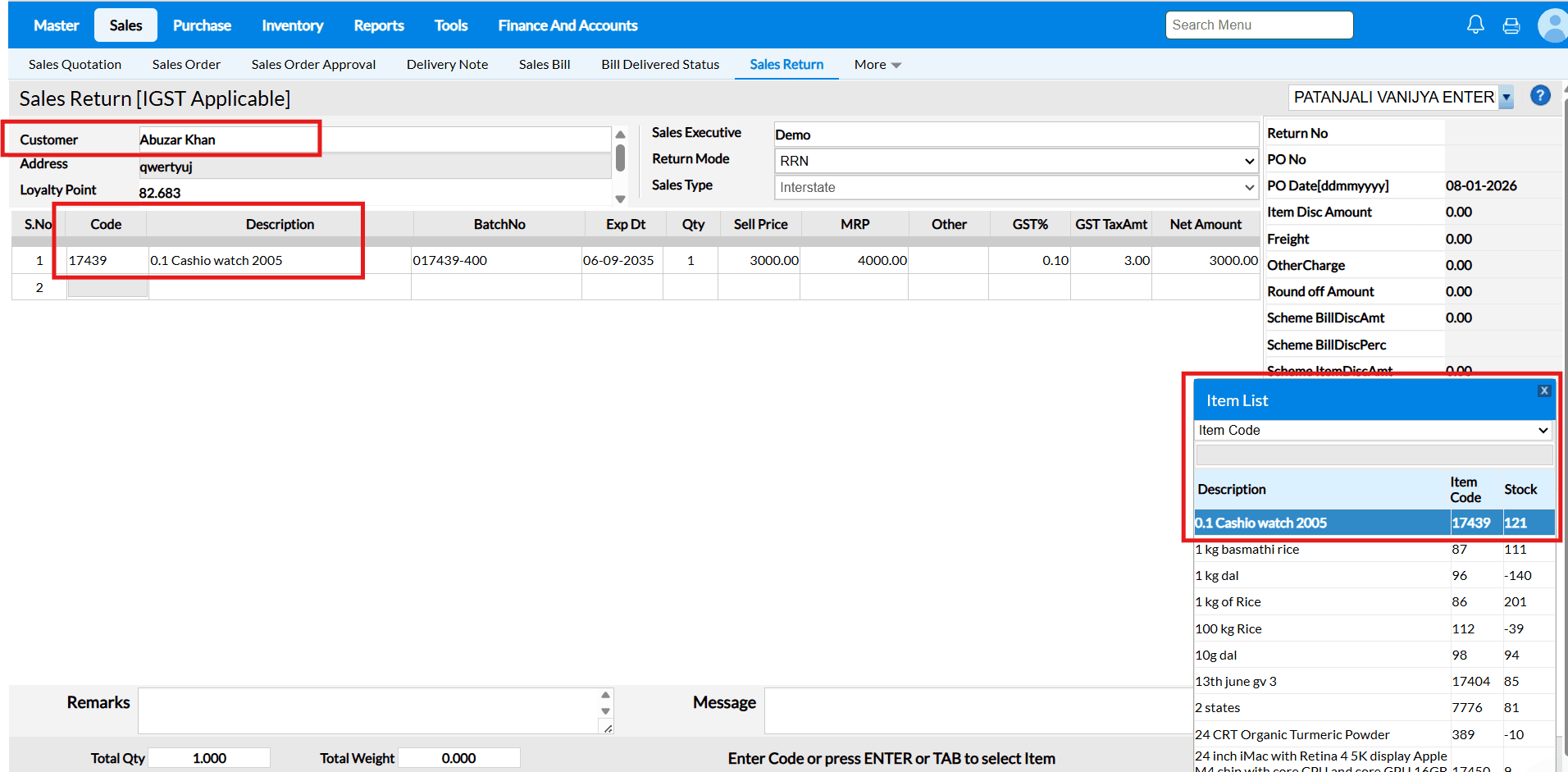Open the Purchase menu

[202, 25]
